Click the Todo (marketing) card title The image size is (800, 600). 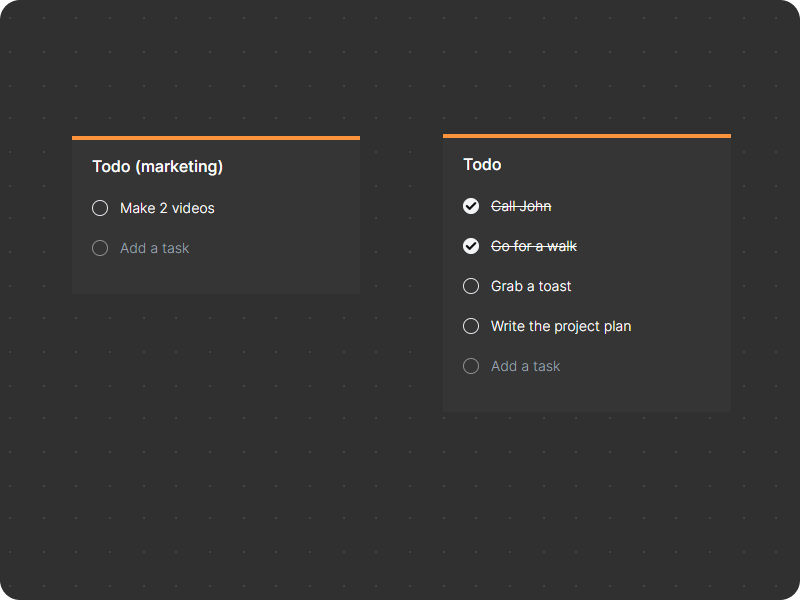[157, 166]
